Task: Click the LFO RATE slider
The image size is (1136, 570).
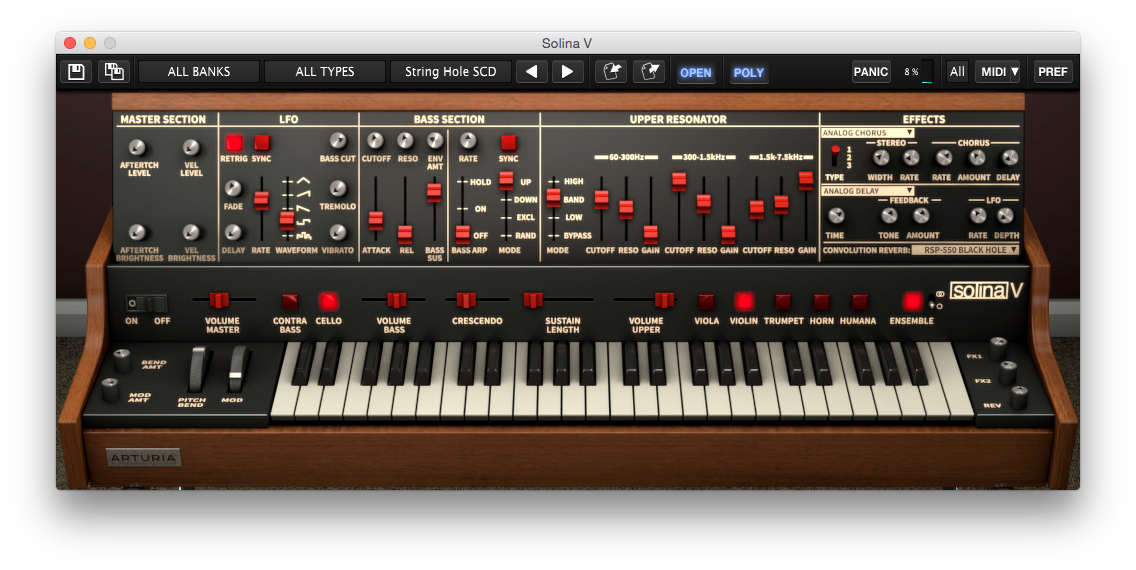Action: click(261, 200)
